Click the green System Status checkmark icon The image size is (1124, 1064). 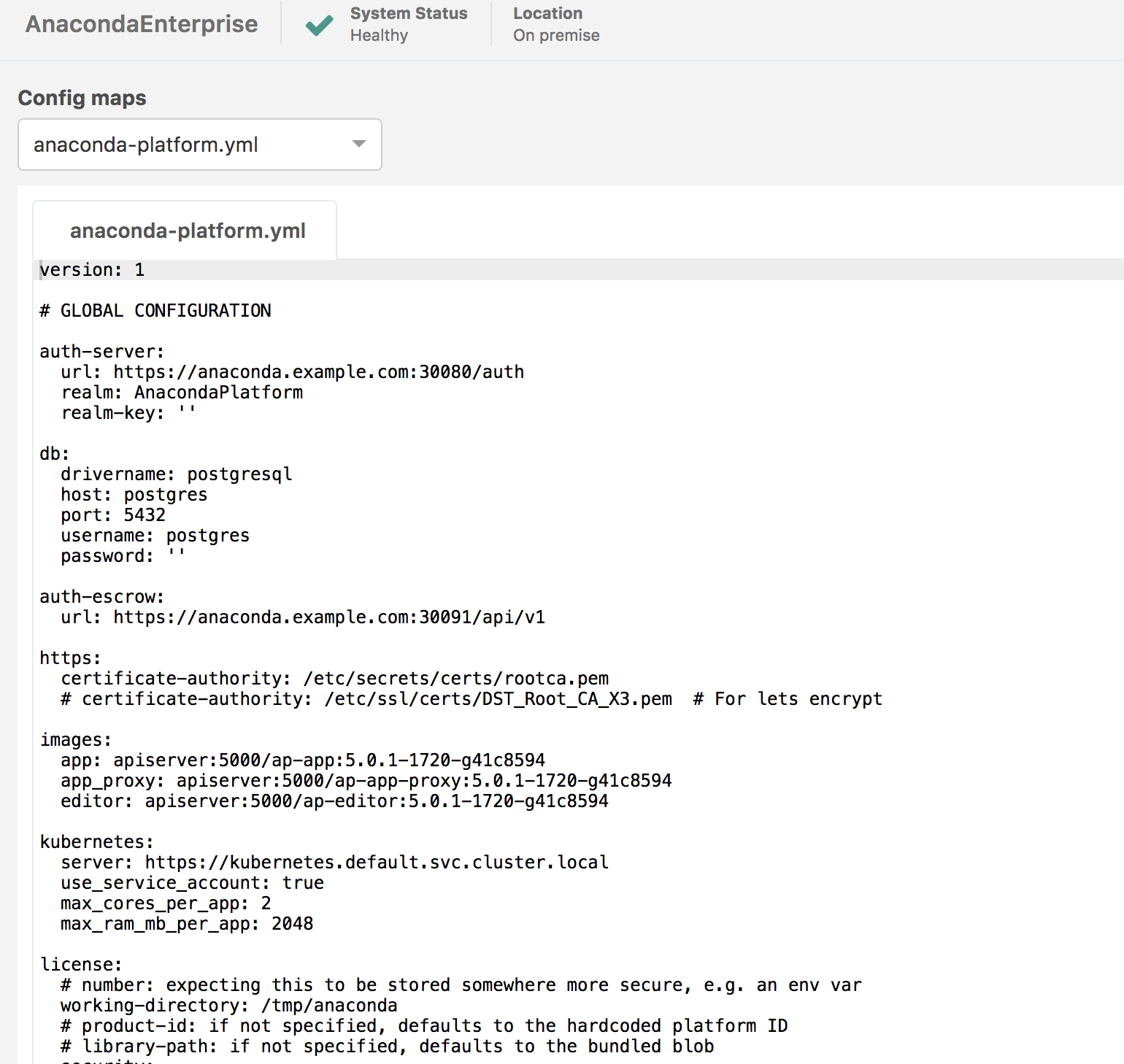(x=319, y=26)
